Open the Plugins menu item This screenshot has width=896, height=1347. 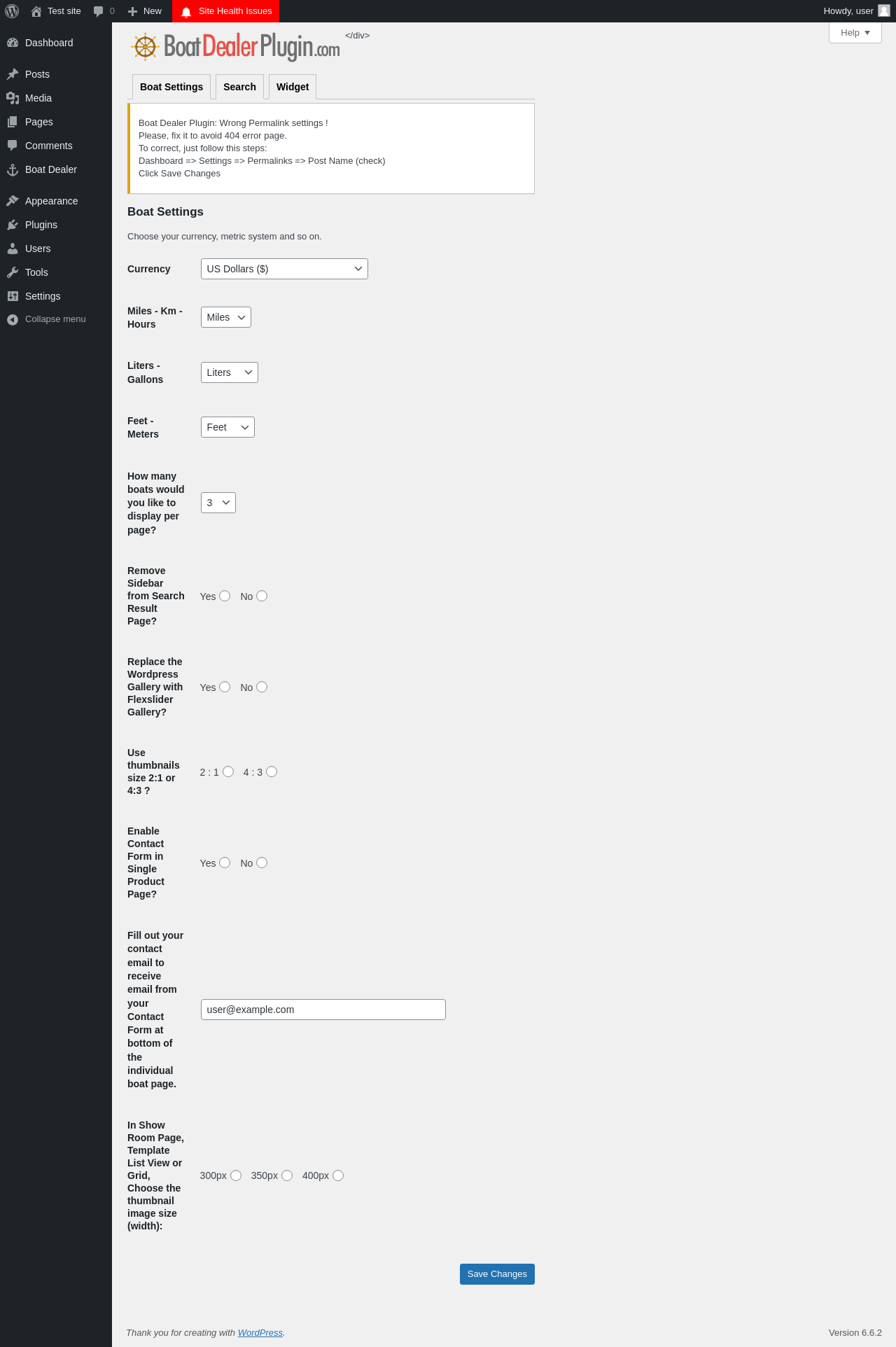[x=56, y=225]
